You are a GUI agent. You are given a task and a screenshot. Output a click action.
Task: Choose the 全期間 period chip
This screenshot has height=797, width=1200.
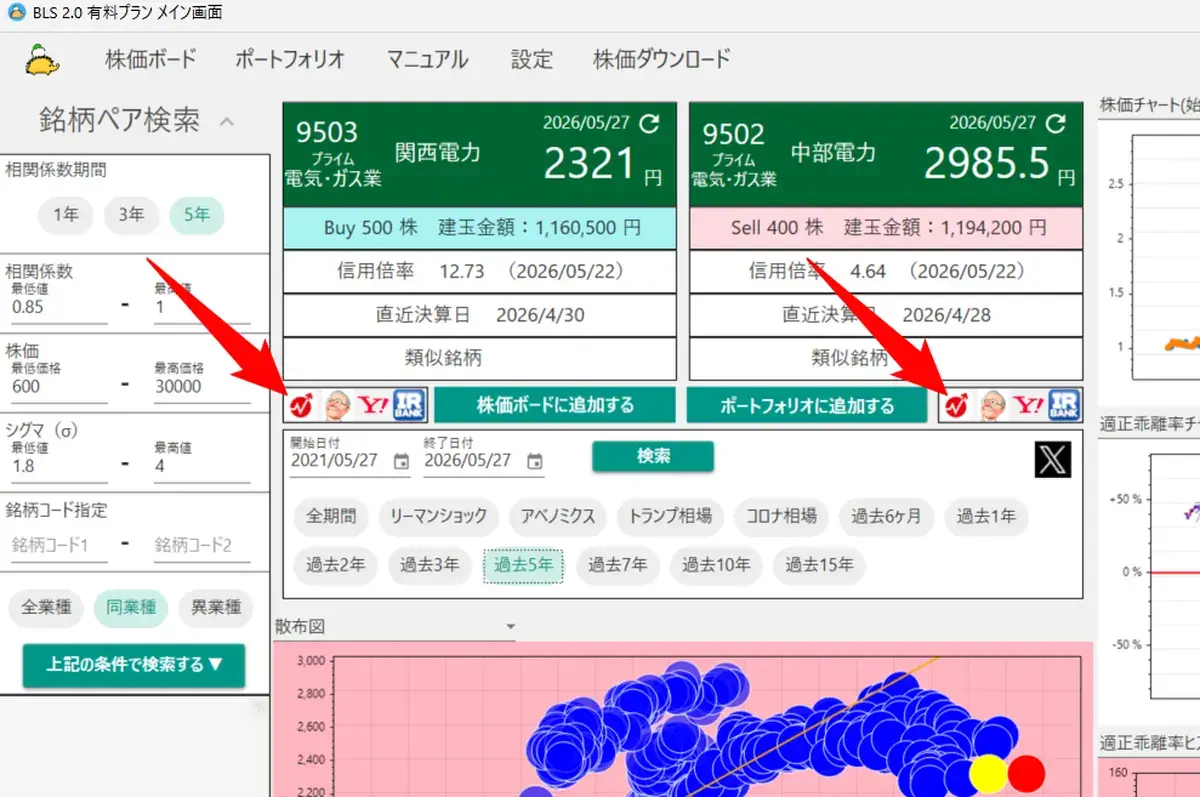[331, 516]
